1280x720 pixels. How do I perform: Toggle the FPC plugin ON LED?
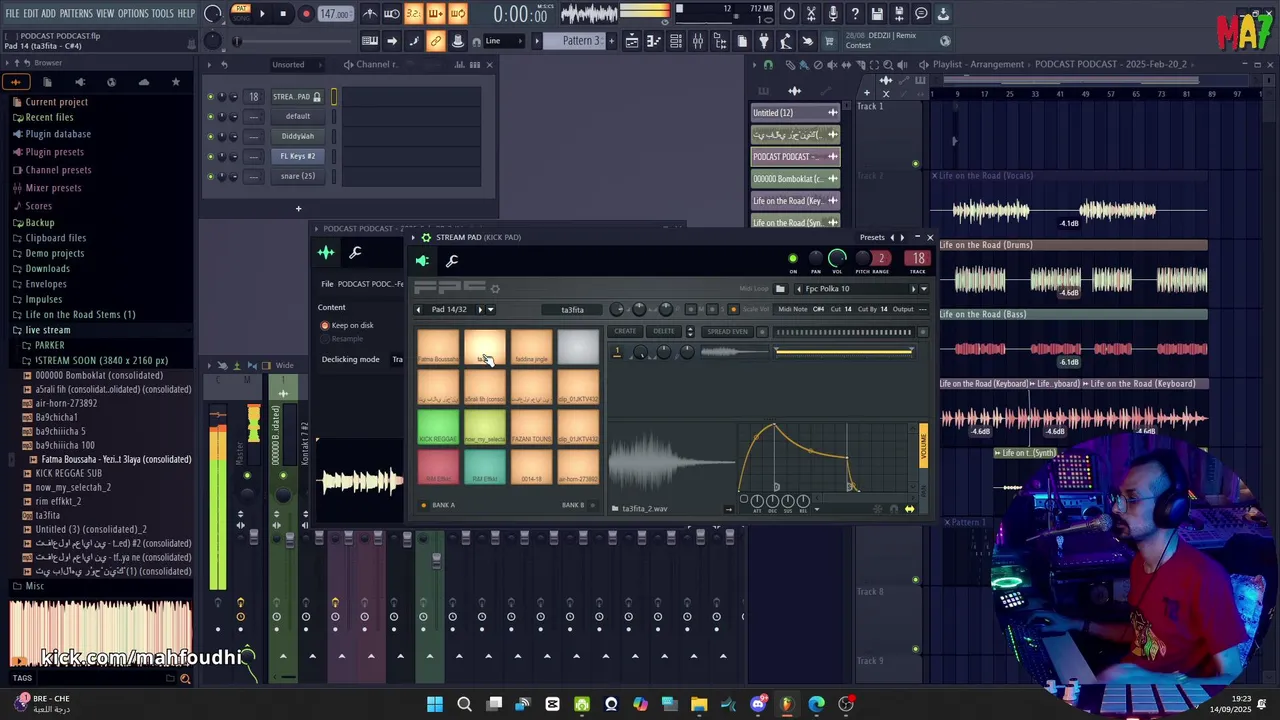click(x=793, y=260)
